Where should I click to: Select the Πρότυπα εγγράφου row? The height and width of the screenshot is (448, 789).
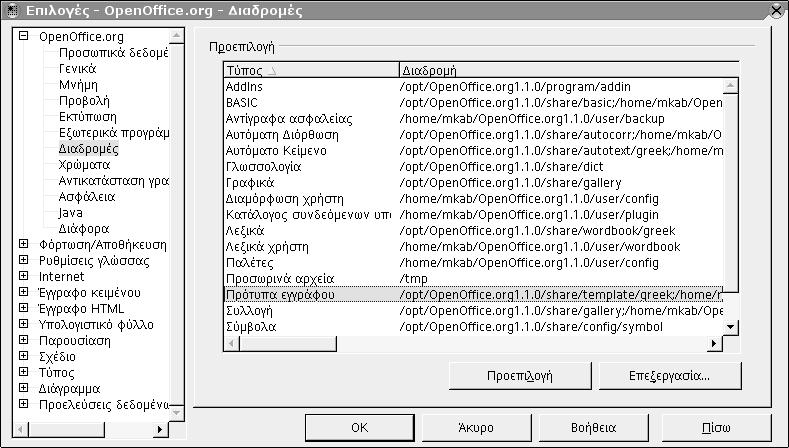pos(473,294)
